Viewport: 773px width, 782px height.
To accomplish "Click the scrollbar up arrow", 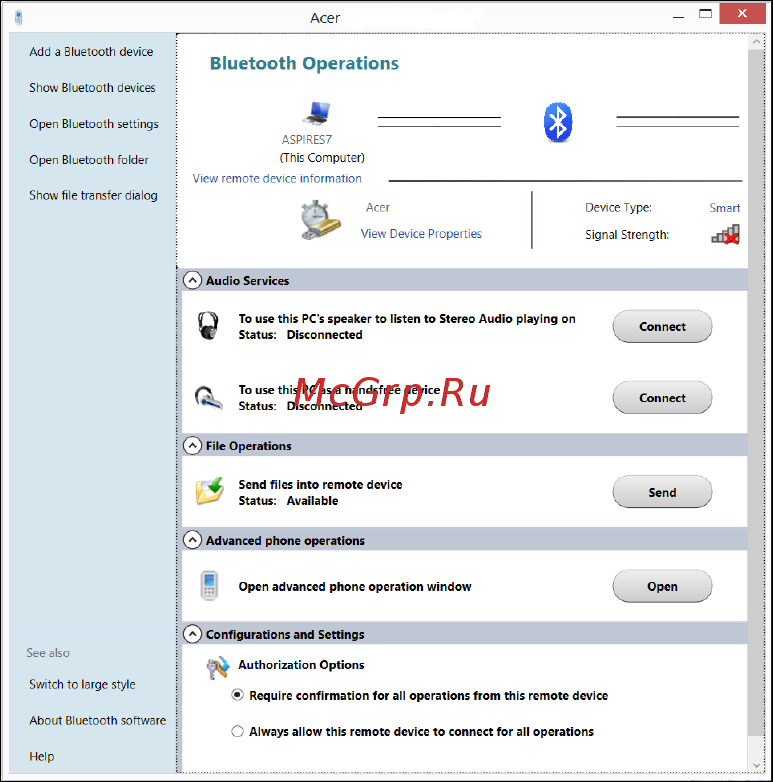I will pyautogui.click(x=756, y=42).
